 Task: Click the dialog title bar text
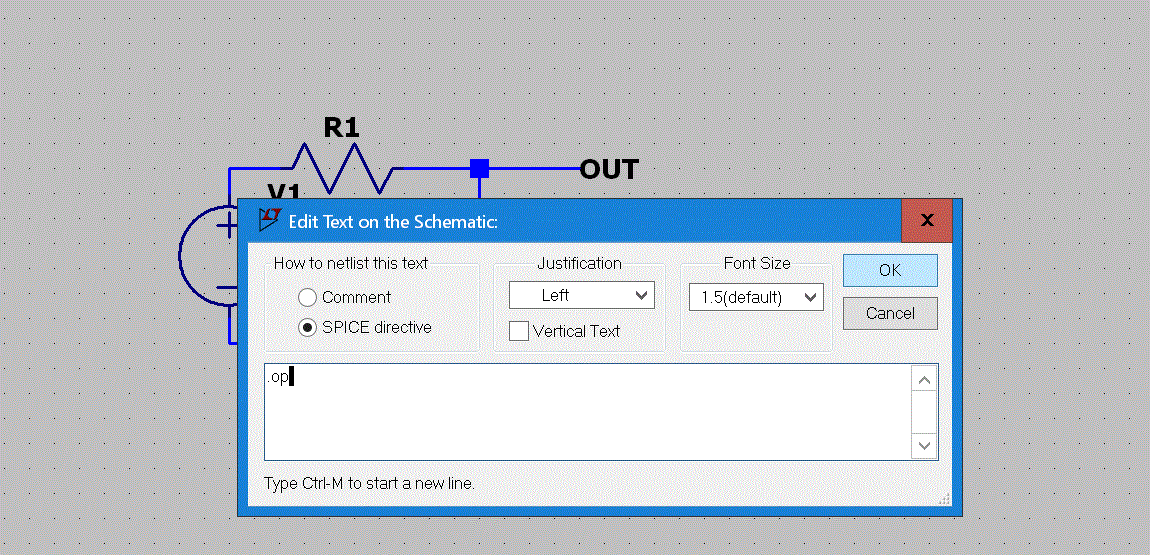[x=393, y=221]
